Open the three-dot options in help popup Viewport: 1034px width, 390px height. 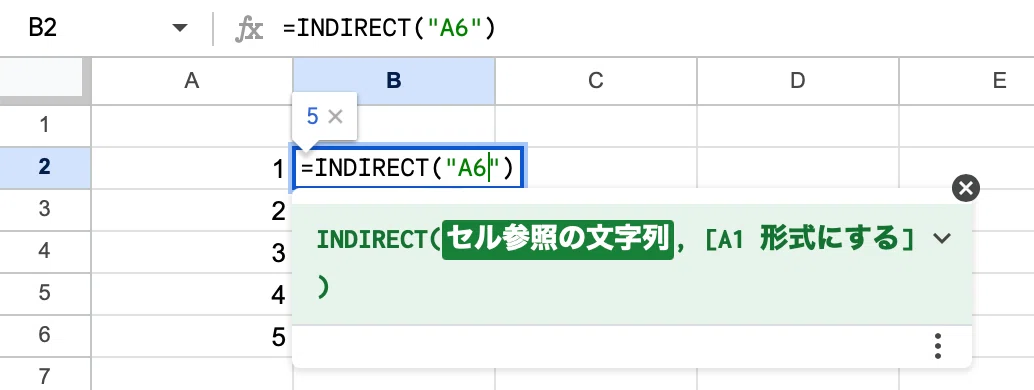coord(938,346)
